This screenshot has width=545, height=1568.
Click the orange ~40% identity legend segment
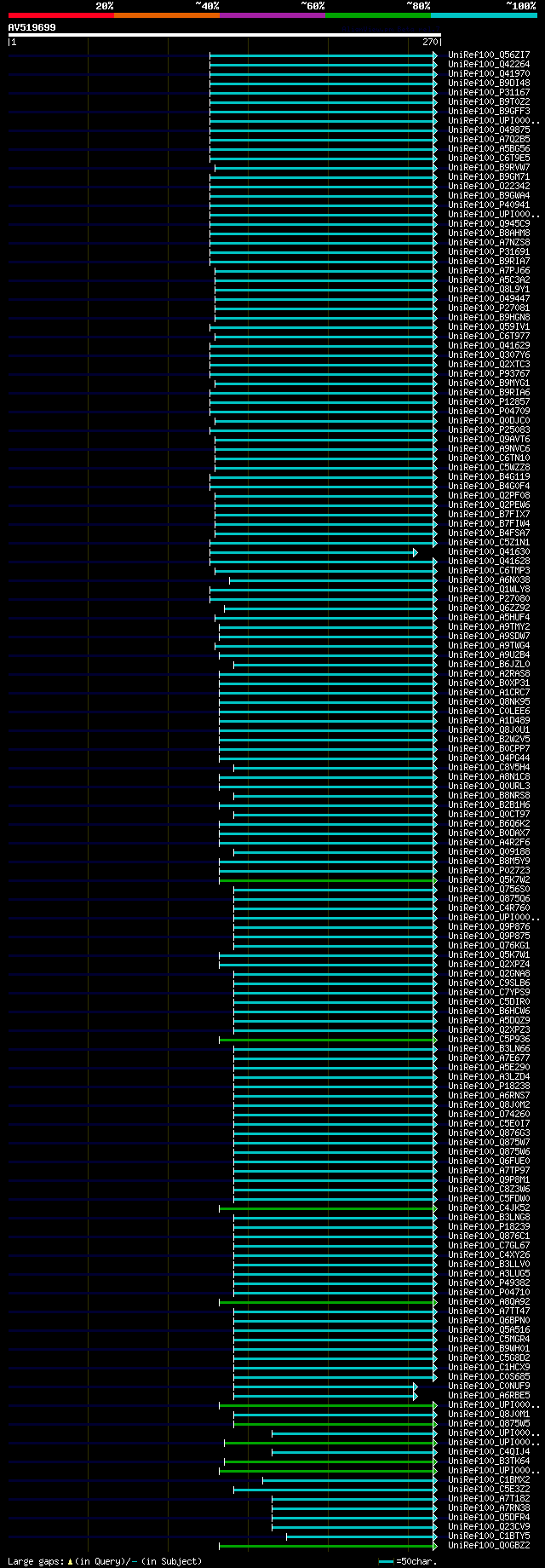click(x=167, y=15)
